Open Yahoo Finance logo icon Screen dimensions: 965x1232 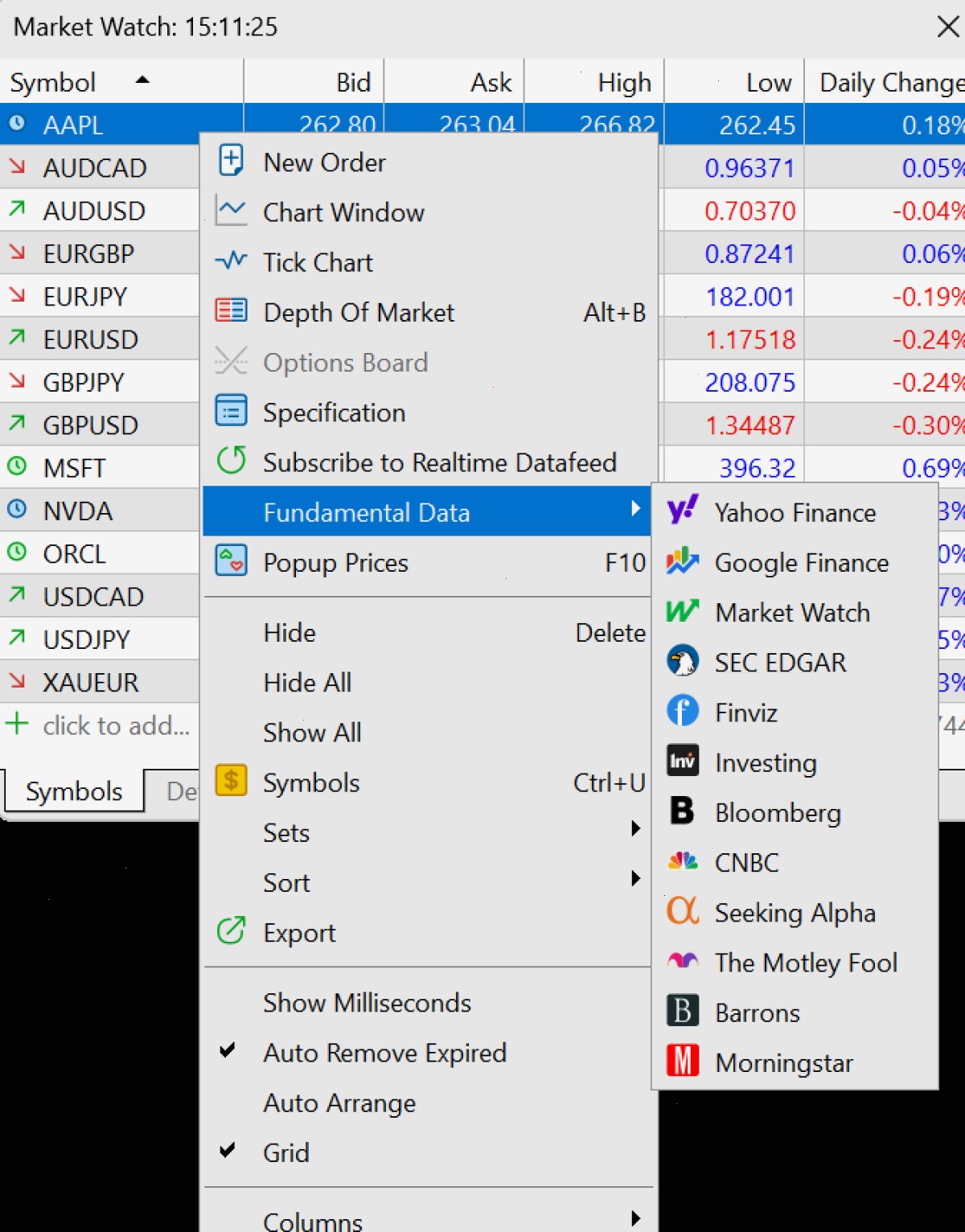683,511
